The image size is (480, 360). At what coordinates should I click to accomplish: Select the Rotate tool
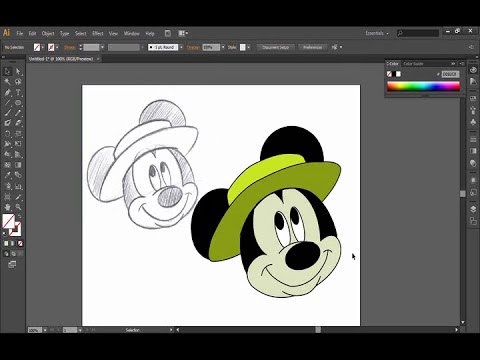tap(8, 134)
